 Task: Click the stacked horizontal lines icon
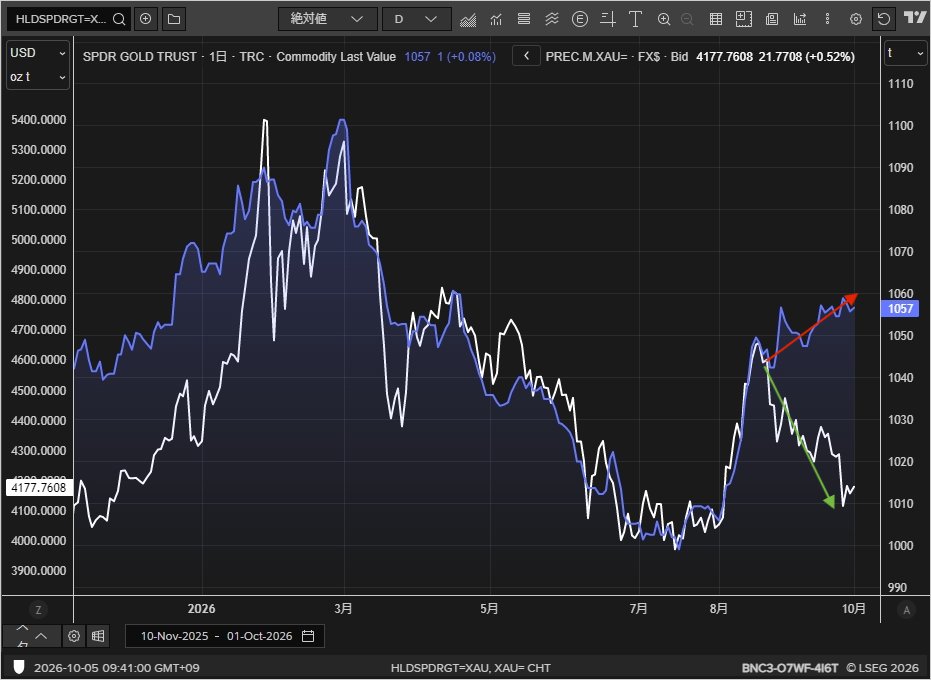tap(524, 19)
